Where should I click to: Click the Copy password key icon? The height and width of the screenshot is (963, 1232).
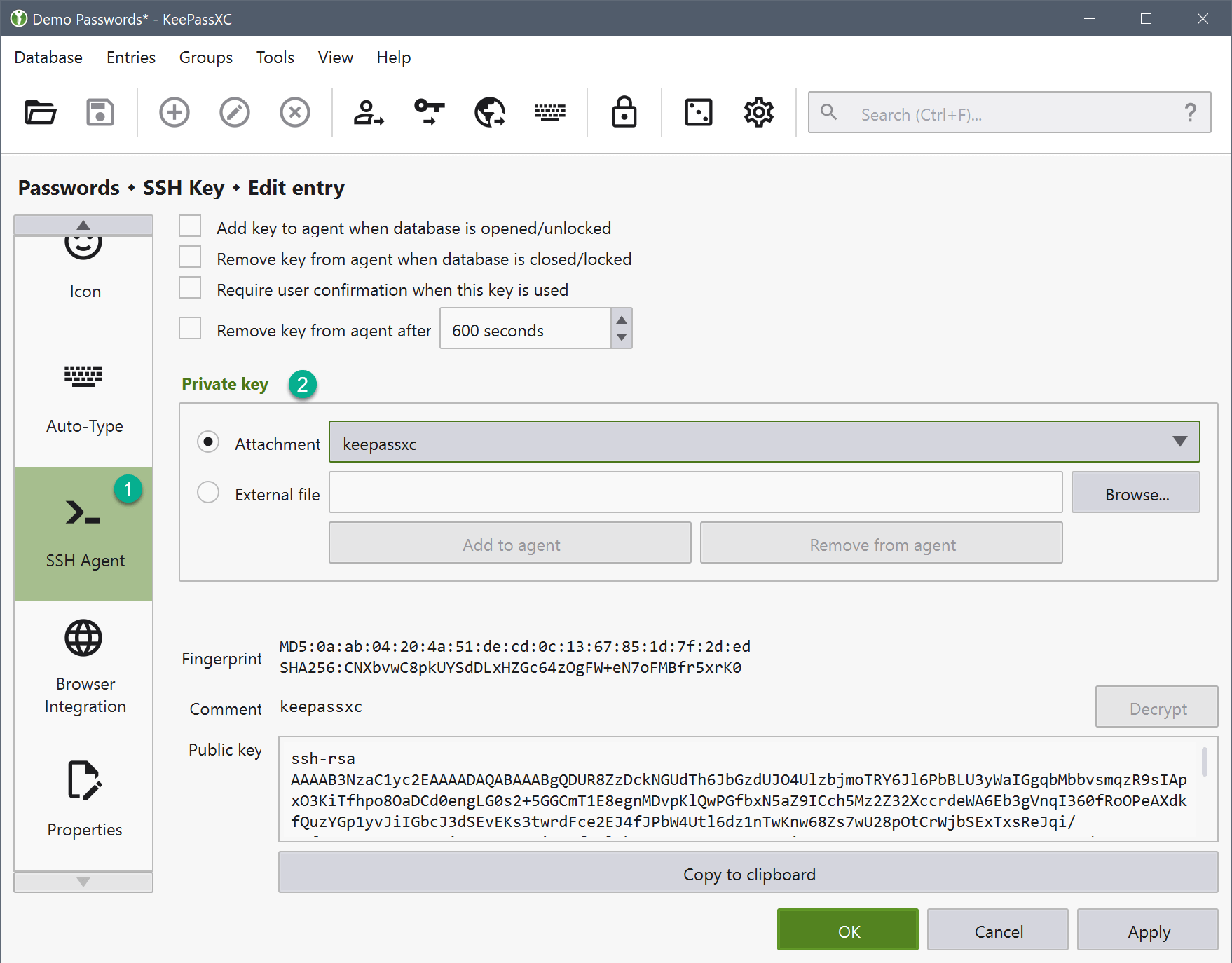pyautogui.click(x=429, y=112)
